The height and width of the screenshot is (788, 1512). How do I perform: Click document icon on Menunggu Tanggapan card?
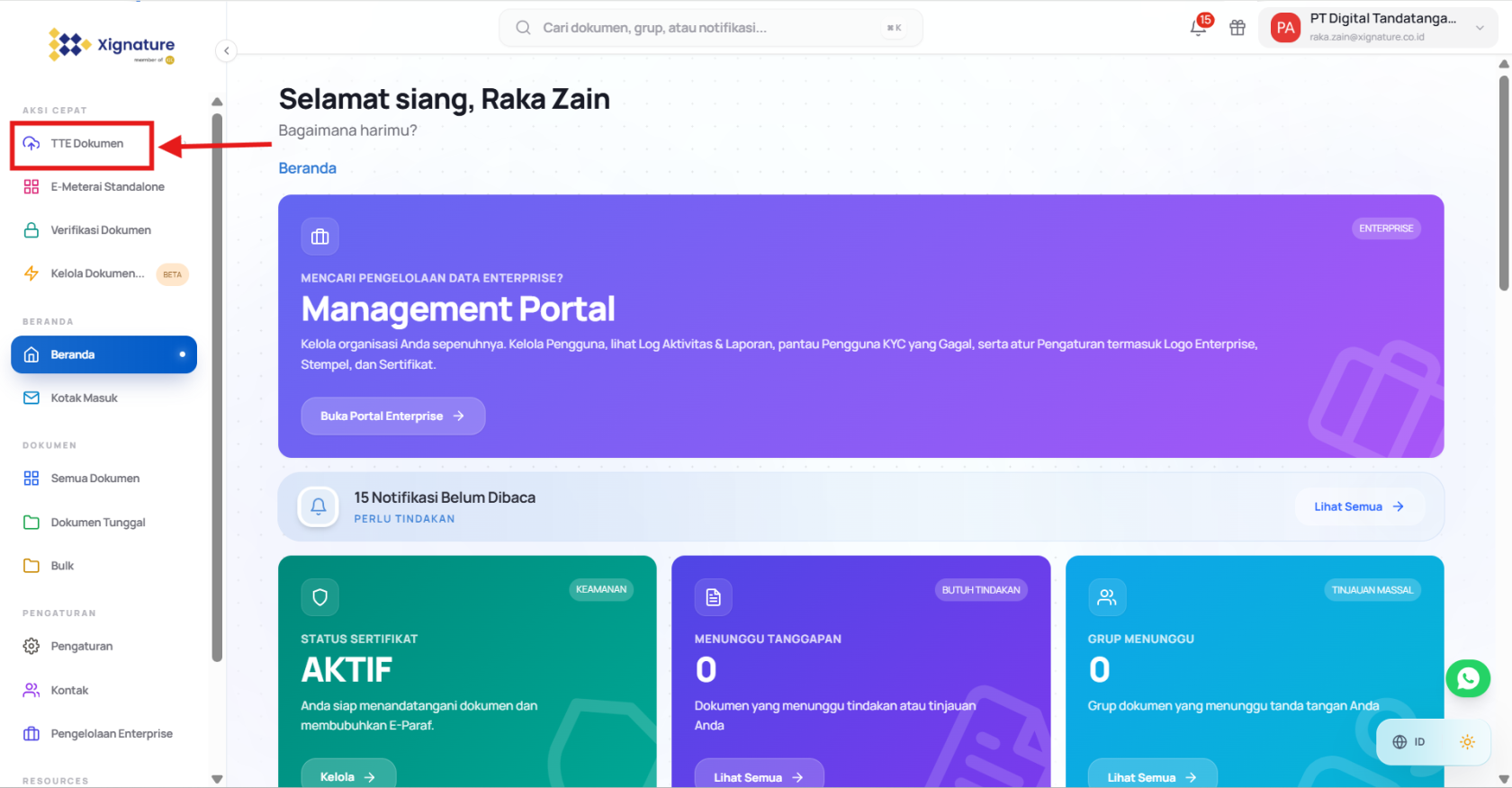click(714, 597)
